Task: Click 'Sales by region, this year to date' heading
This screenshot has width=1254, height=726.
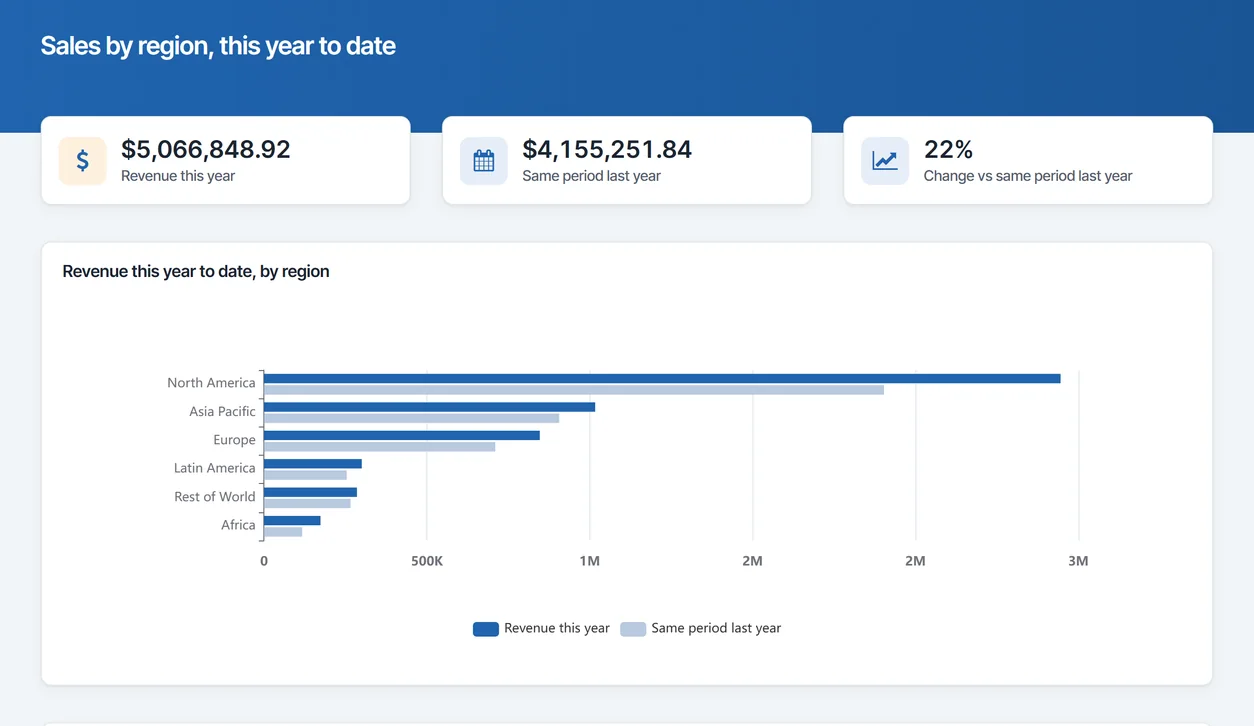Action: point(218,46)
